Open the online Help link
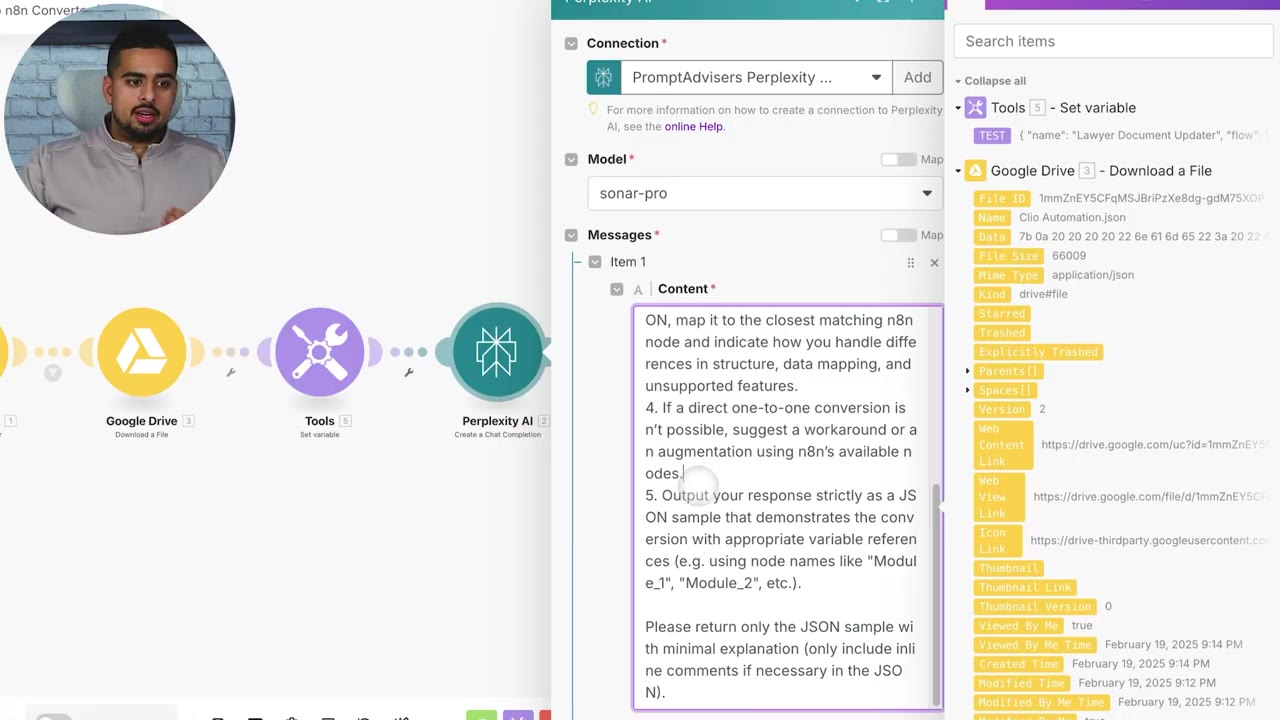The width and height of the screenshot is (1280, 720). [x=694, y=127]
